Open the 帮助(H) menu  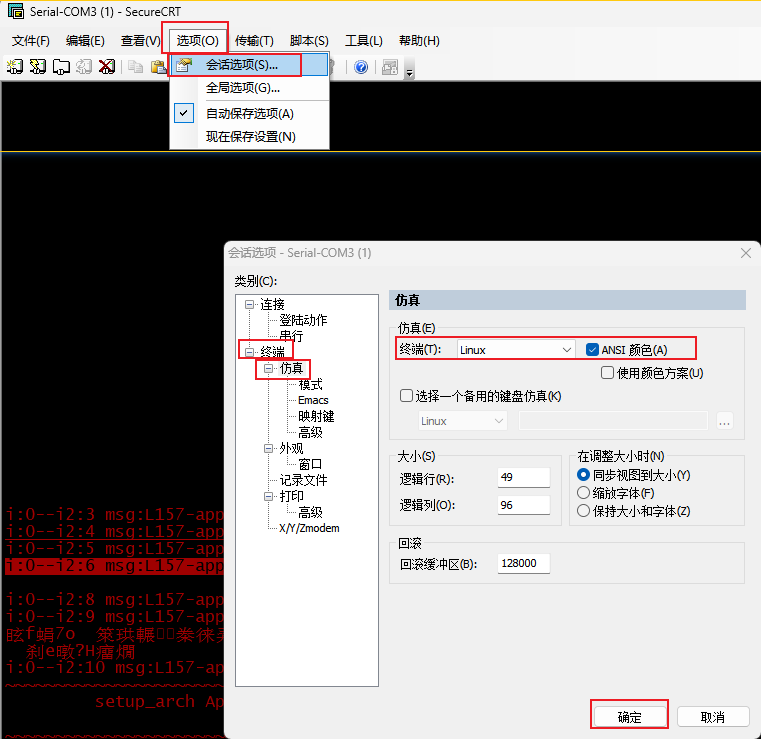[x=419, y=41]
